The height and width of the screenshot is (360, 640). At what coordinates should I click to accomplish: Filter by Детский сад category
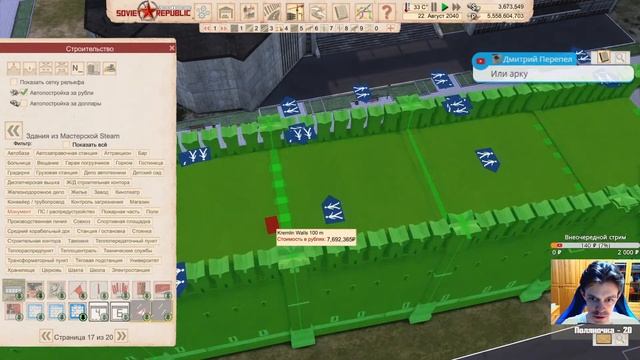[x=147, y=173]
